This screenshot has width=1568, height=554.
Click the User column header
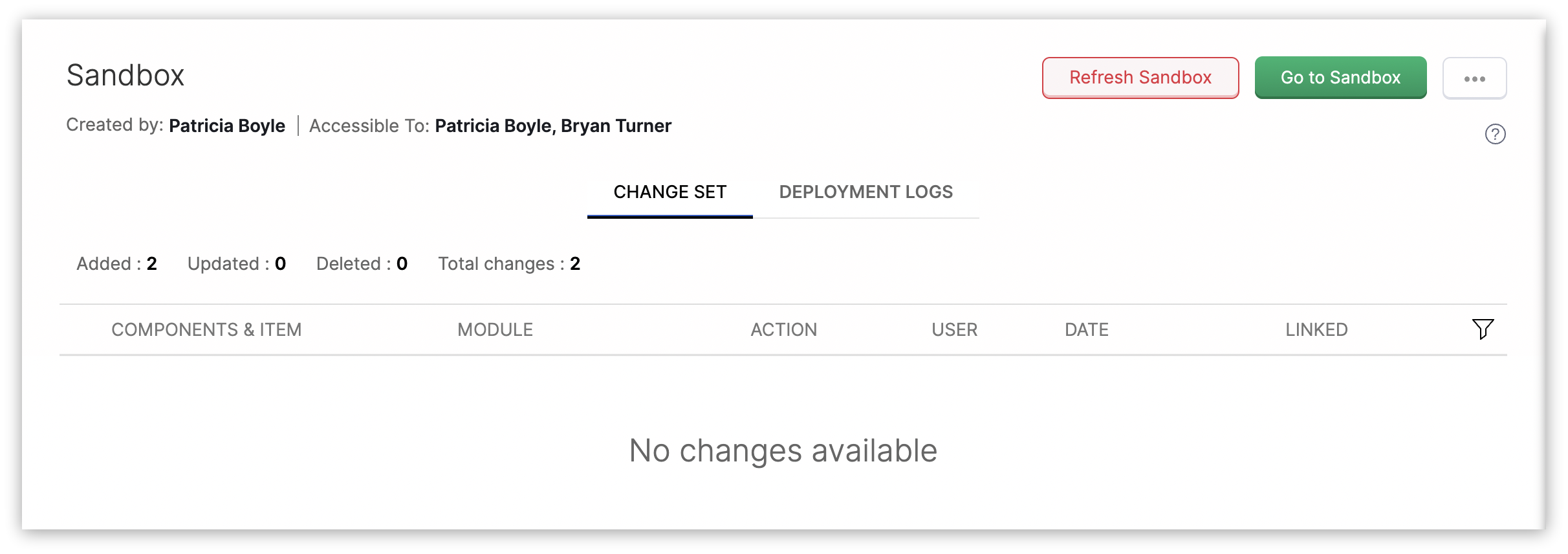[954, 330]
